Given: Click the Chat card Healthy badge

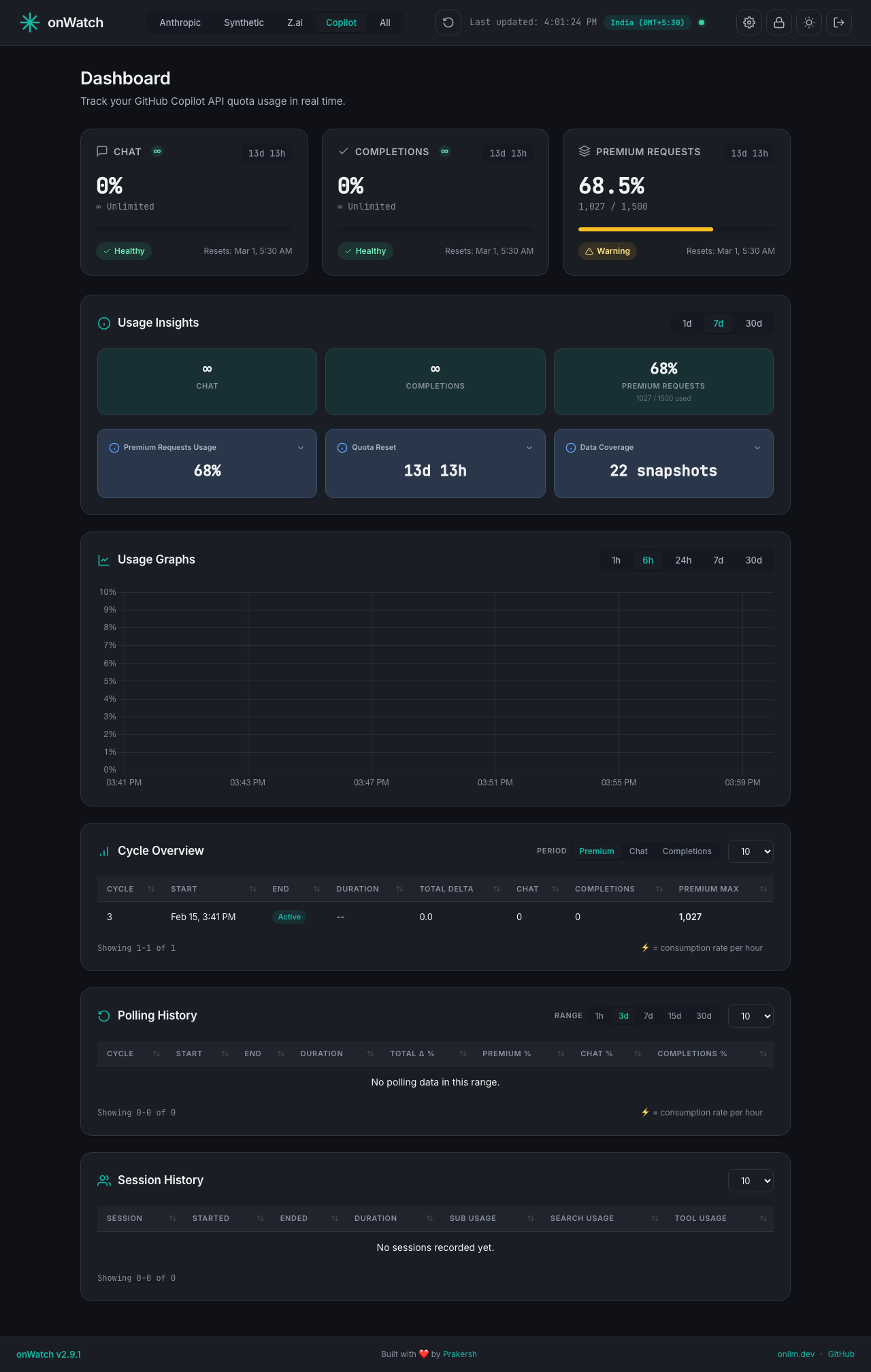Looking at the screenshot, I should pyautogui.click(x=124, y=251).
